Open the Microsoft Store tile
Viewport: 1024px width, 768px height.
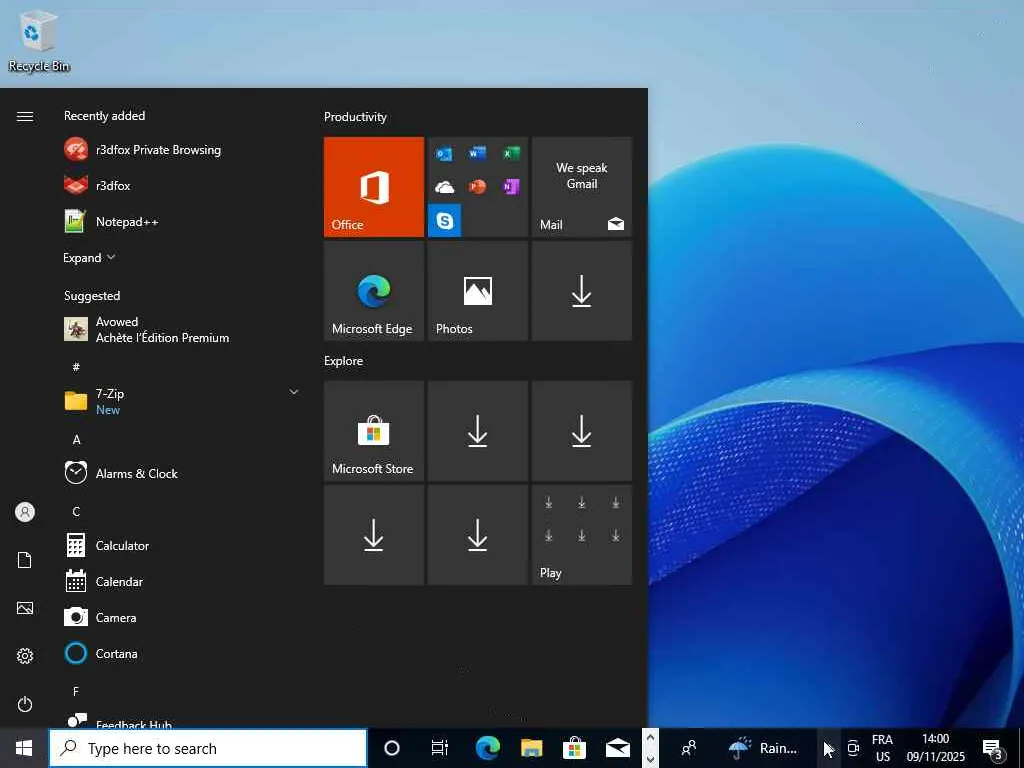[374, 431]
